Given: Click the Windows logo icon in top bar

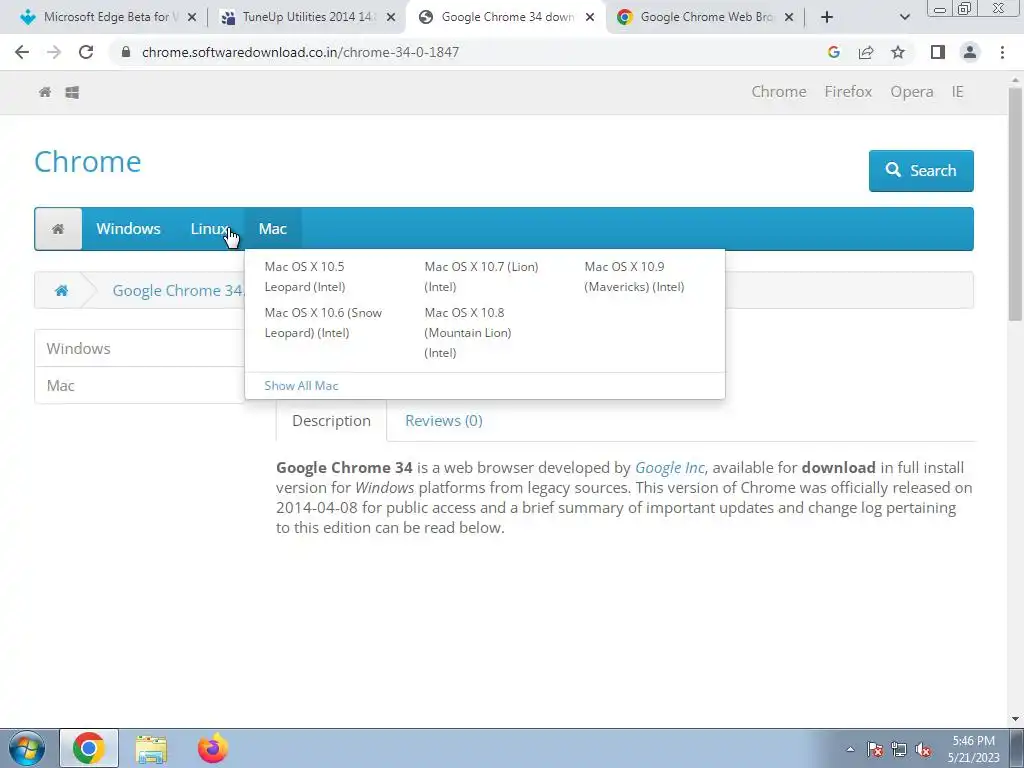Looking at the screenshot, I should [72, 92].
